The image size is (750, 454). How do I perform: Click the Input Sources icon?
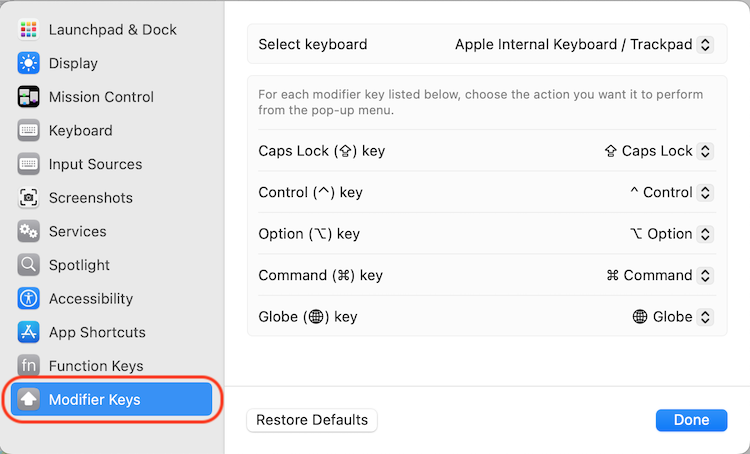(x=28, y=164)
